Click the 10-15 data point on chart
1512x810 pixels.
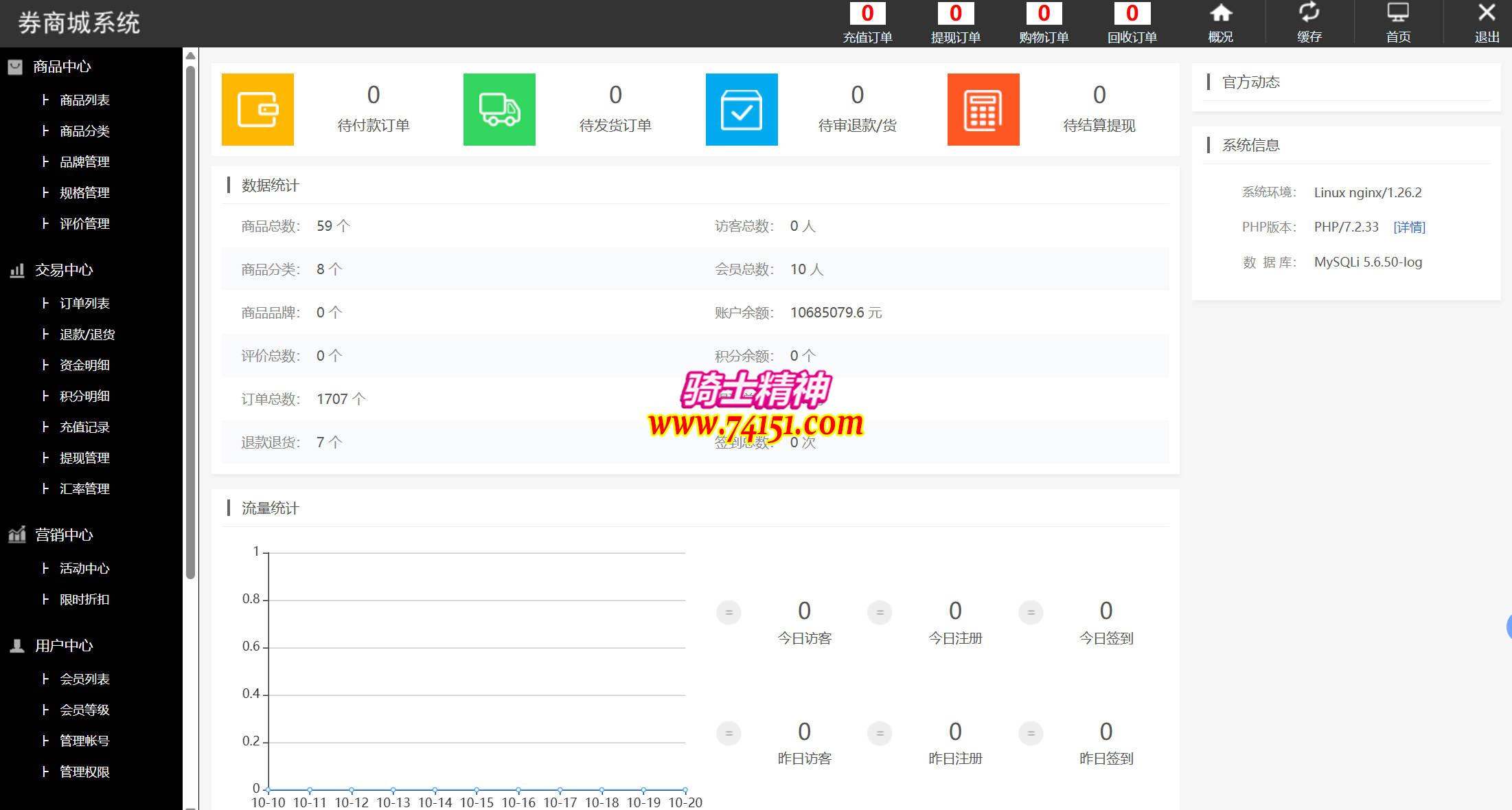point(477,790)
